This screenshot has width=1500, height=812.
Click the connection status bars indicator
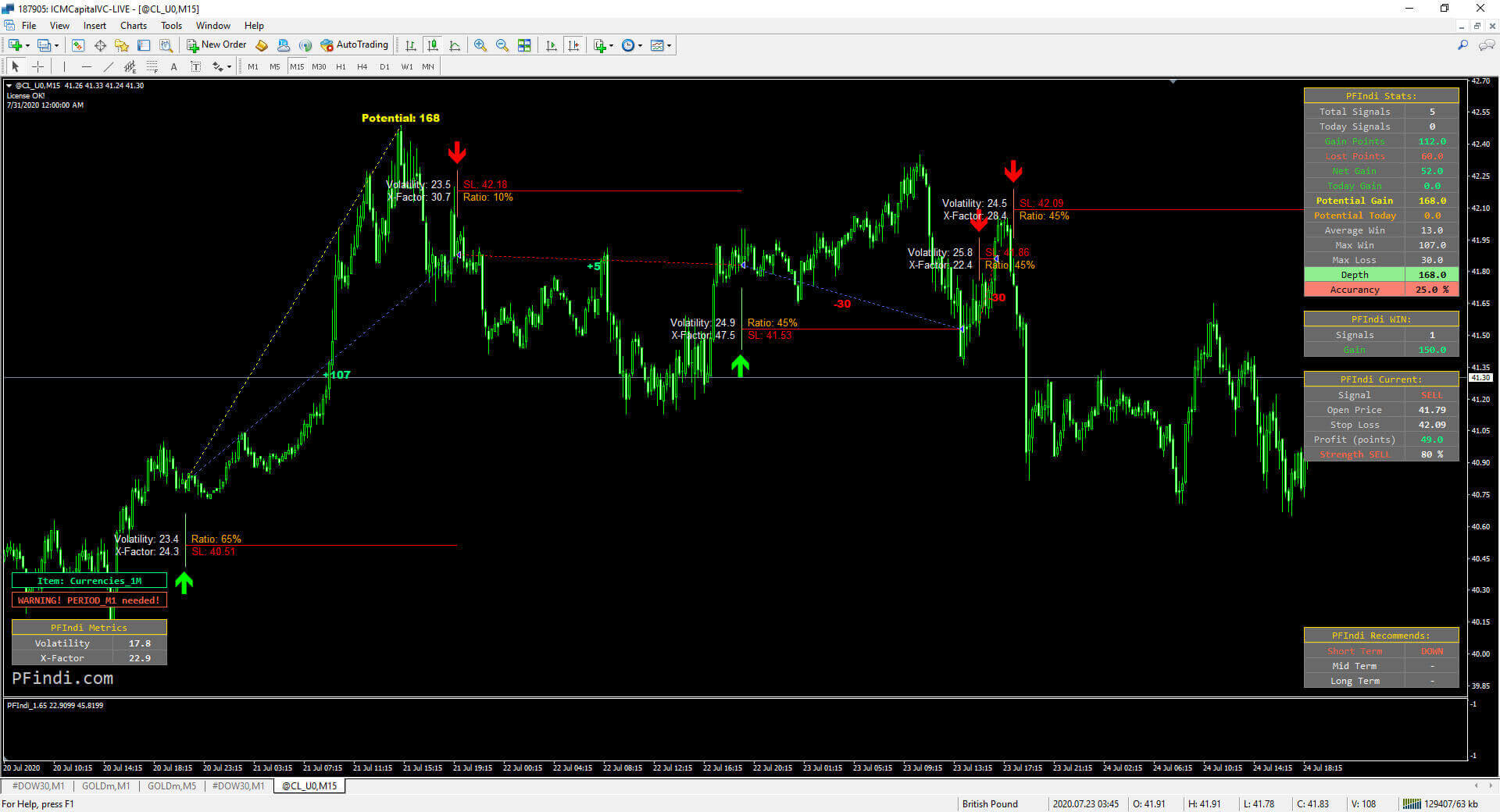tap(1412, 803)
